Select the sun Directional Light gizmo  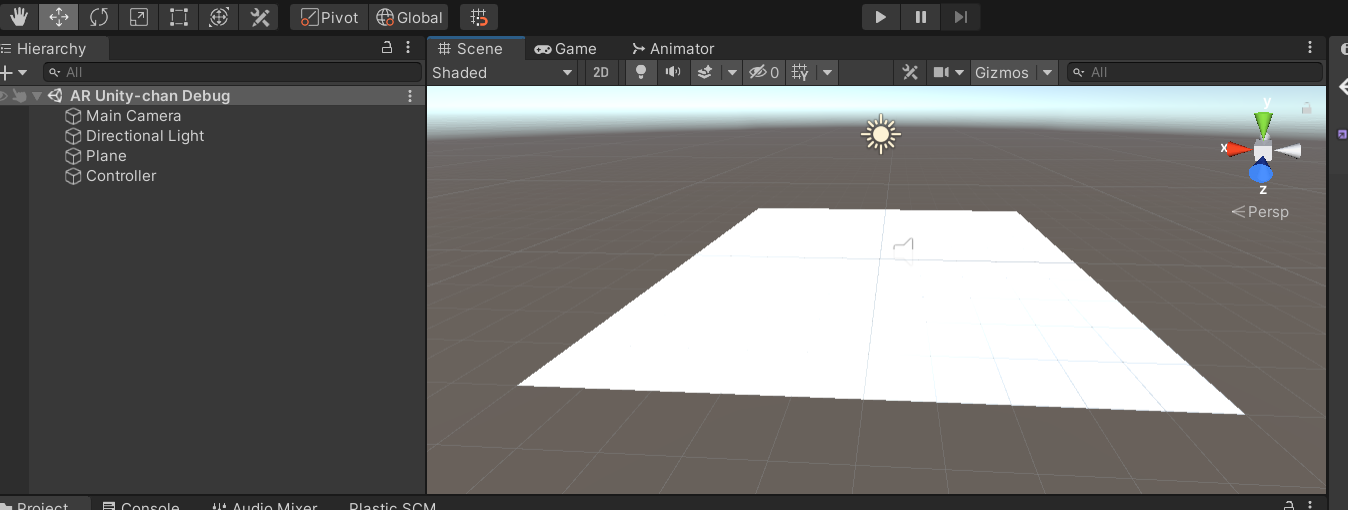coord(881,134)
